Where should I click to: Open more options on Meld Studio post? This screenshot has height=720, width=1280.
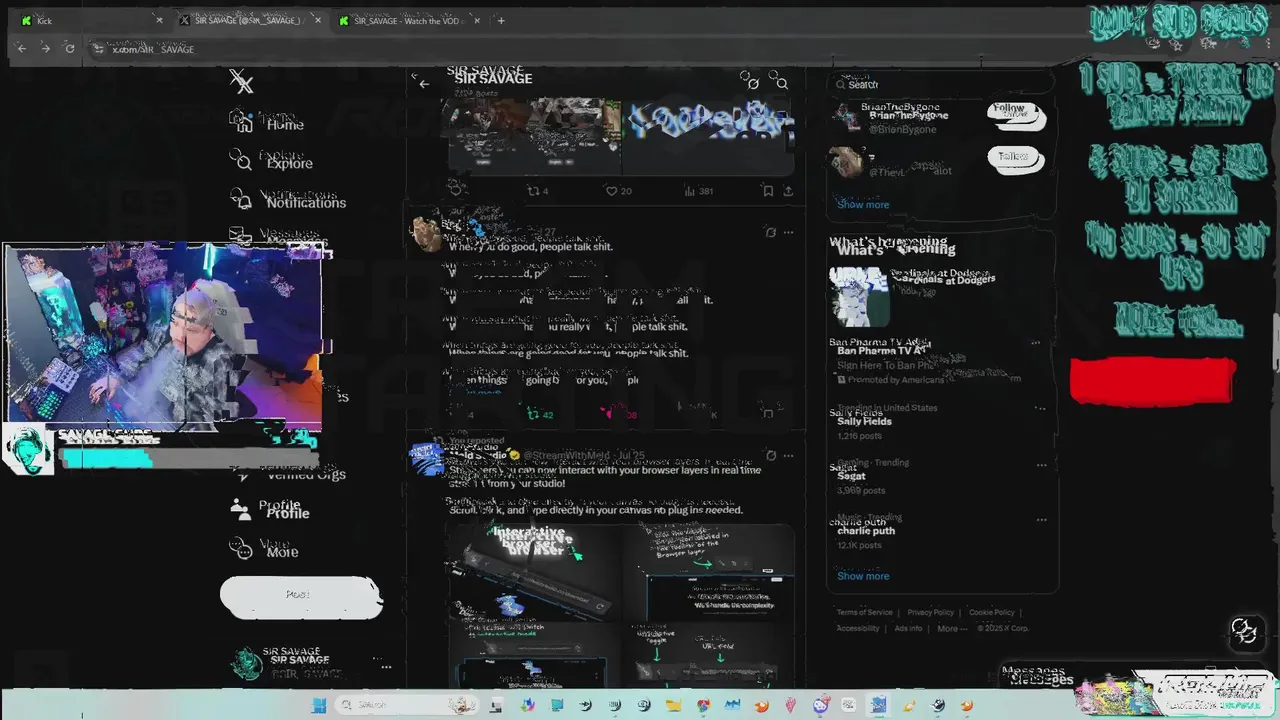tap(789, 455)
